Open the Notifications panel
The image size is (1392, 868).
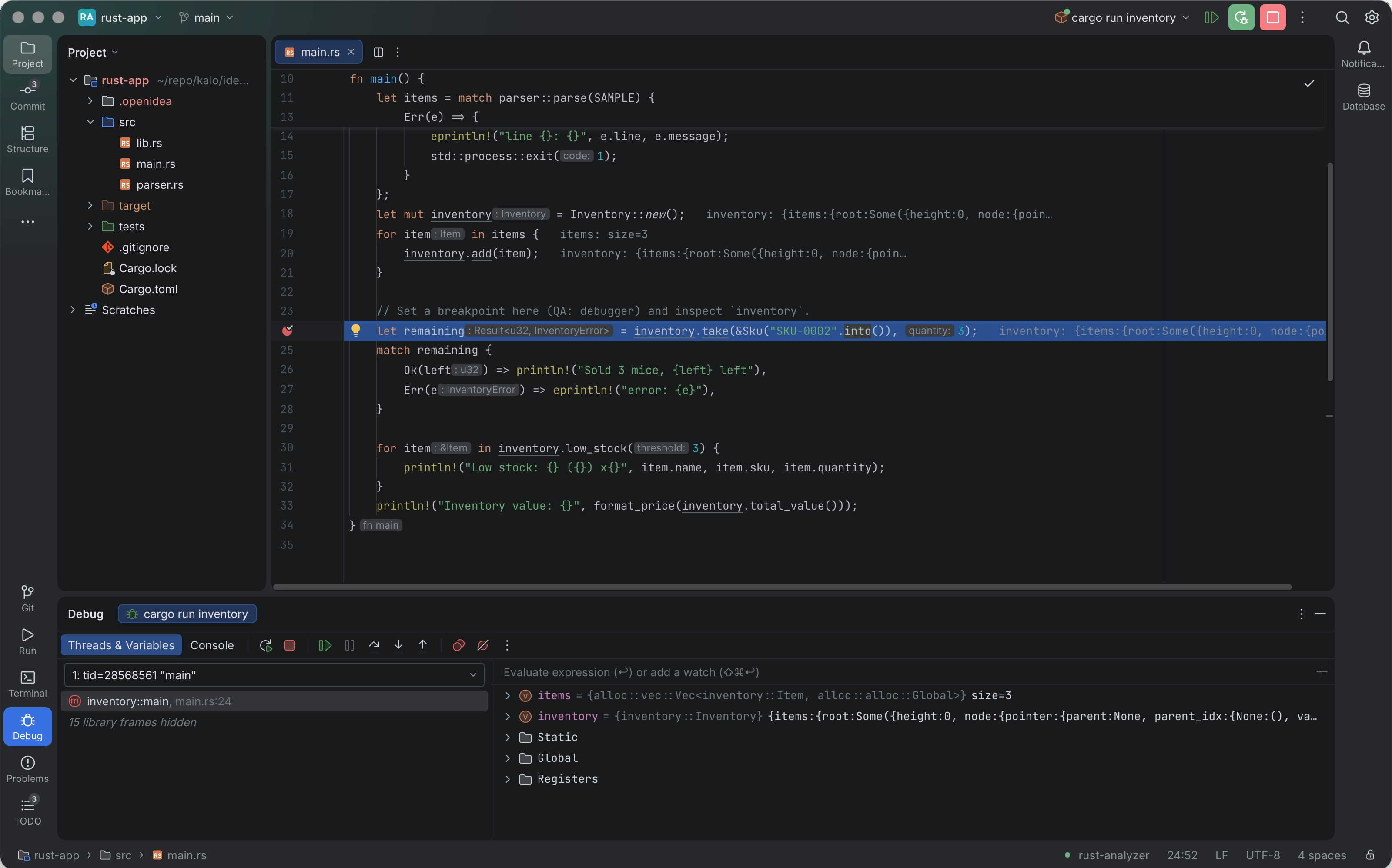pos(1363,54)
